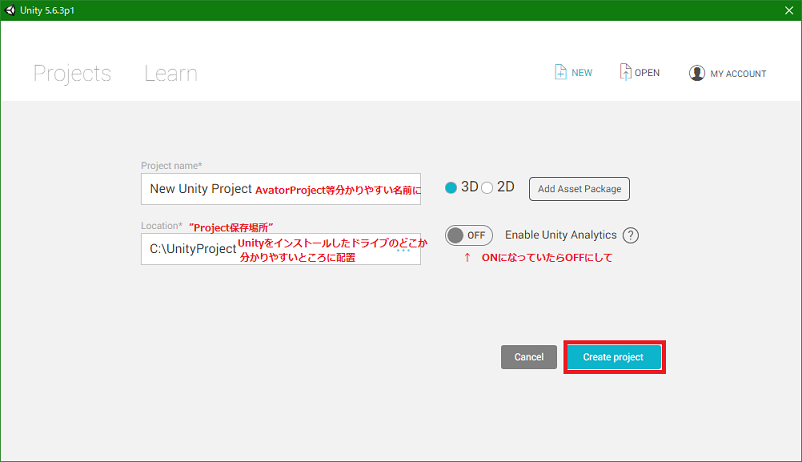Click the Unity Analytics help question mark
Screen dimensions: 802x462
631,235
